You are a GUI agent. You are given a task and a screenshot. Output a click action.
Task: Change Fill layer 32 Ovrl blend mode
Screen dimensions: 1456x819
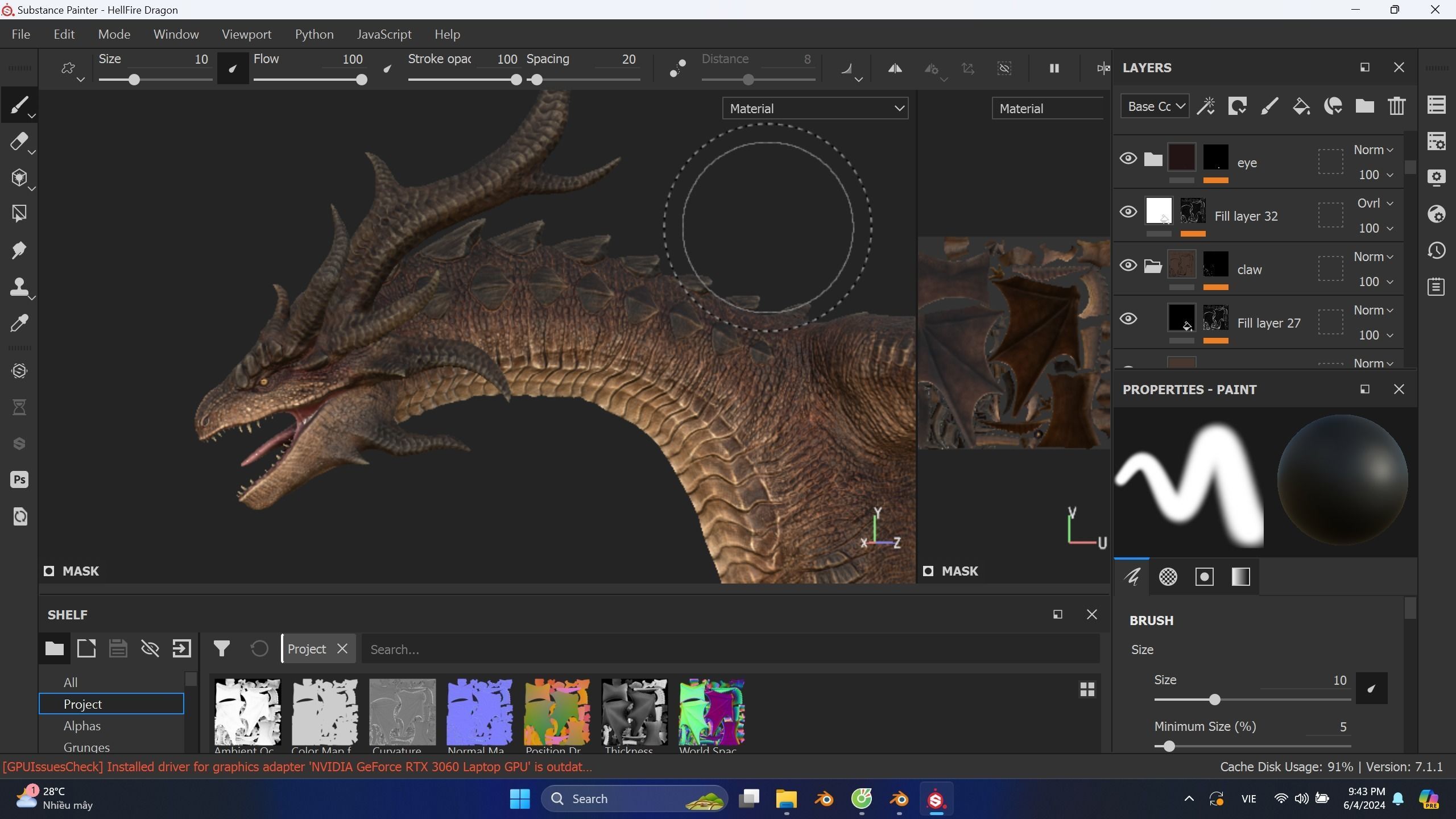click(1375, 203)
